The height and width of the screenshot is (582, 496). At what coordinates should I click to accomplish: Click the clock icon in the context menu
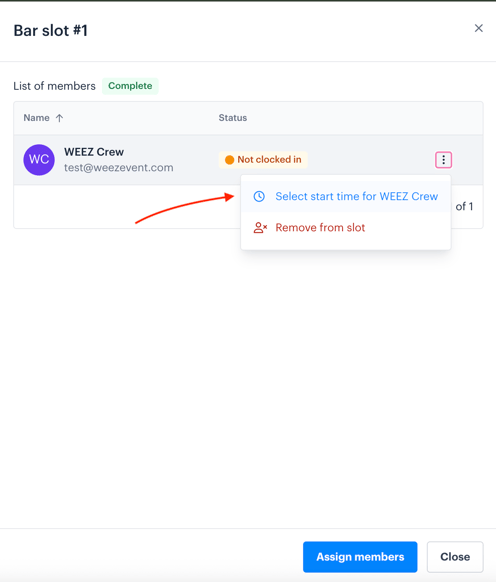259,196
